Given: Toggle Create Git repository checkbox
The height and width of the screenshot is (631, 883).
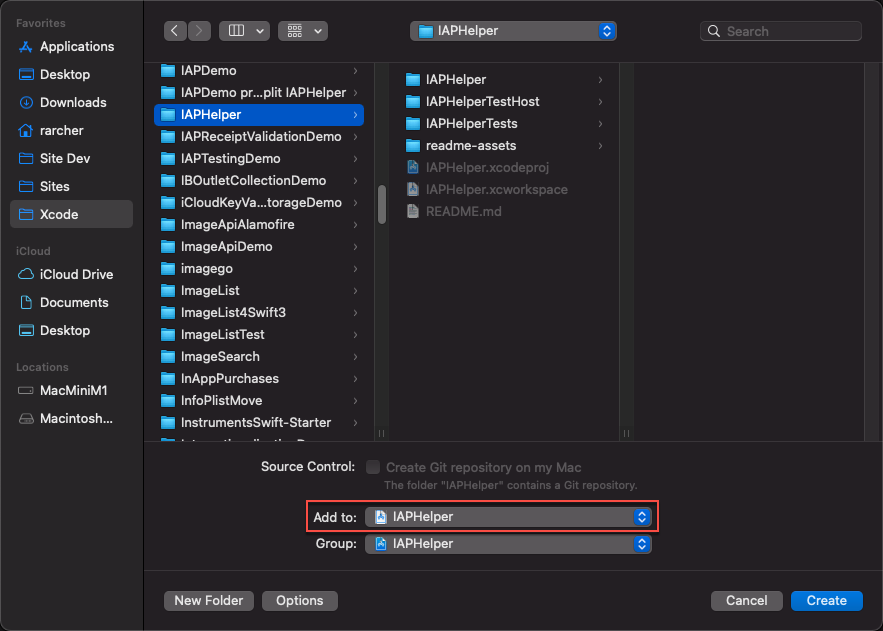Looking at the screenshot, I should 373,467.
